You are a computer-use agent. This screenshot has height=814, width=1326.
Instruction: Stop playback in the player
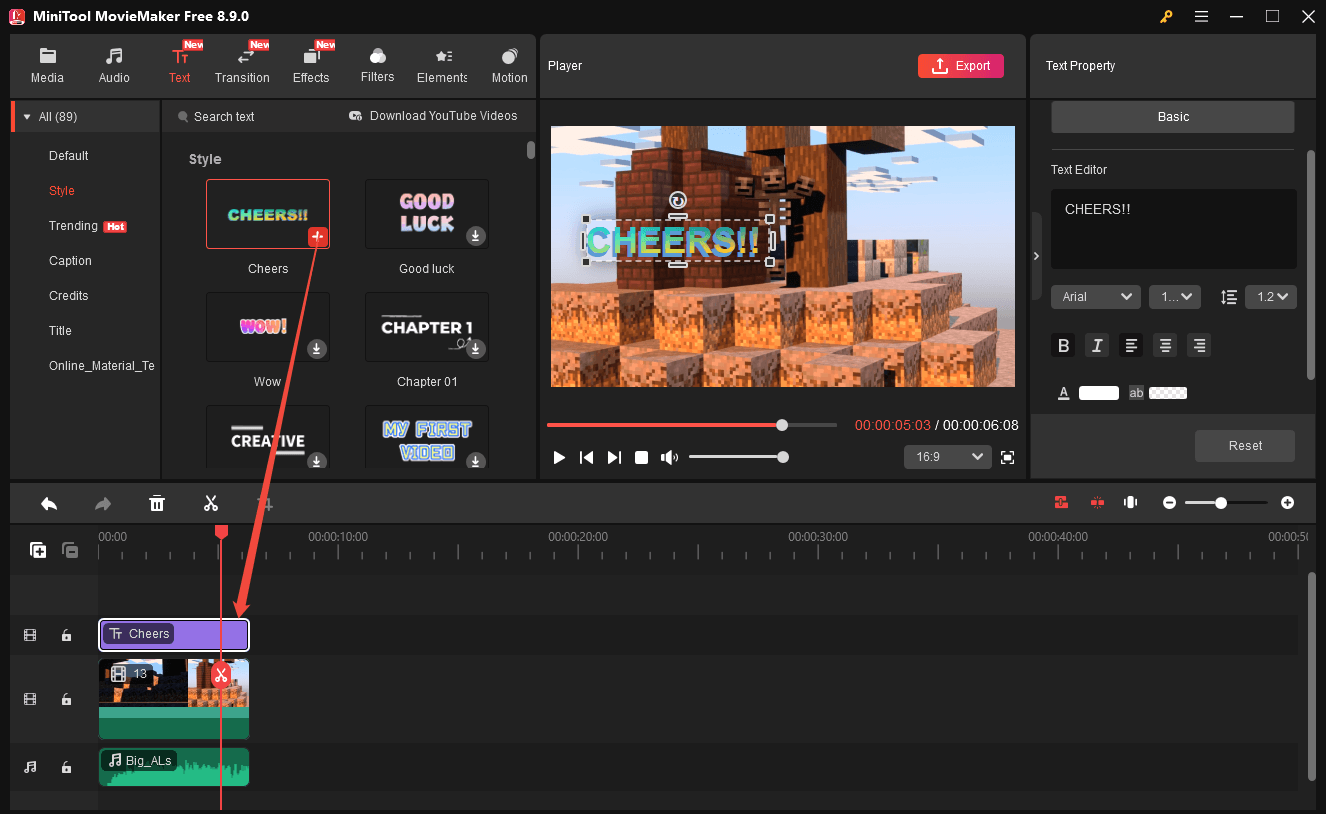click(642, 457)
